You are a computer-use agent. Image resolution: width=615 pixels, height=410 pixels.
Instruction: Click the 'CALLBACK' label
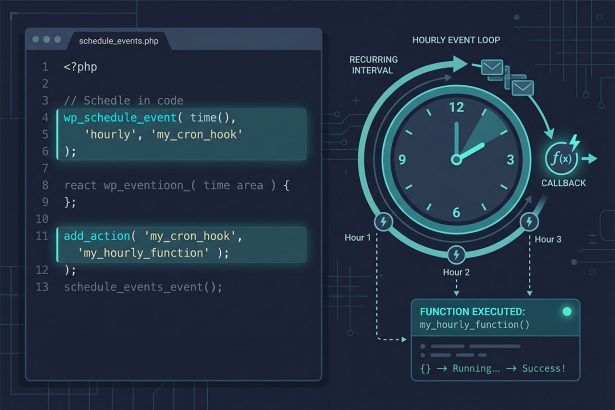coord(564,183)
